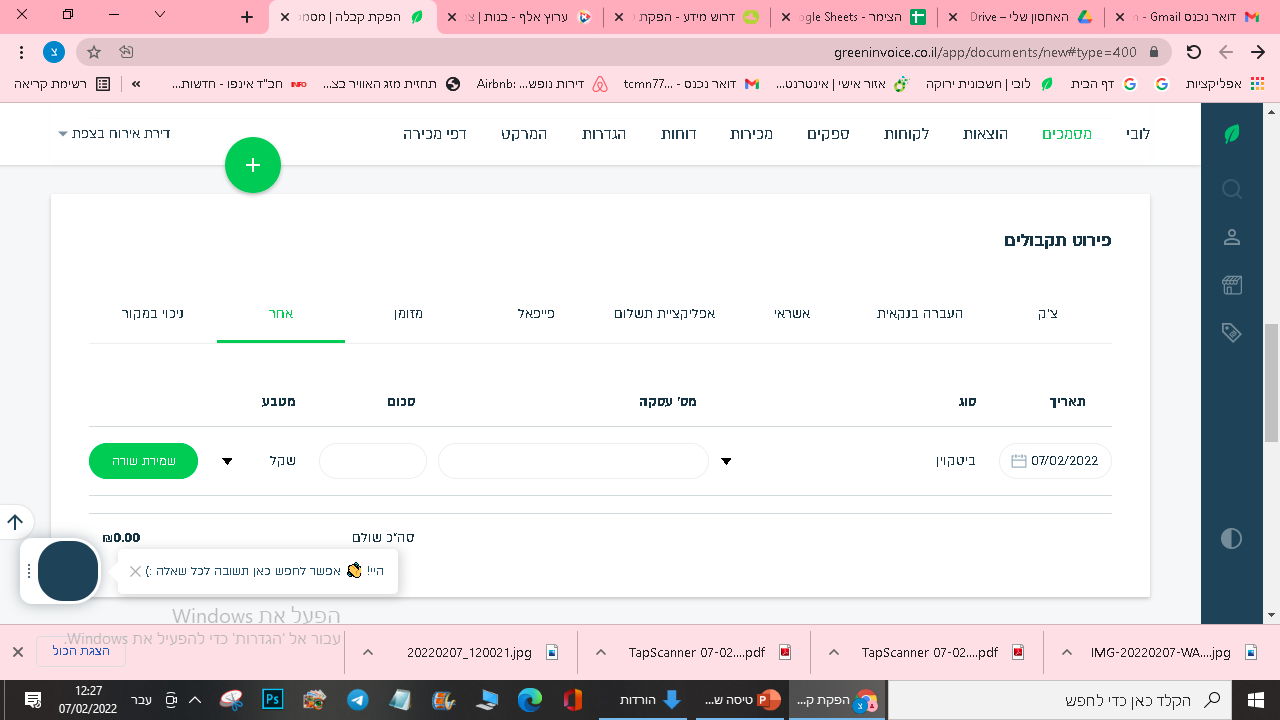
Task: Show more bookmarks with the double chevron
Action: point(136,84)
